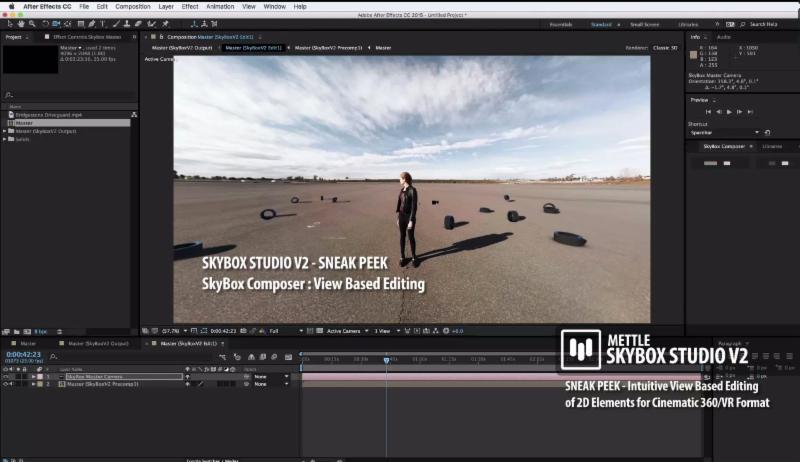
Task: Switch to the Audio panel tab
Action: click(x=723, y=36)
